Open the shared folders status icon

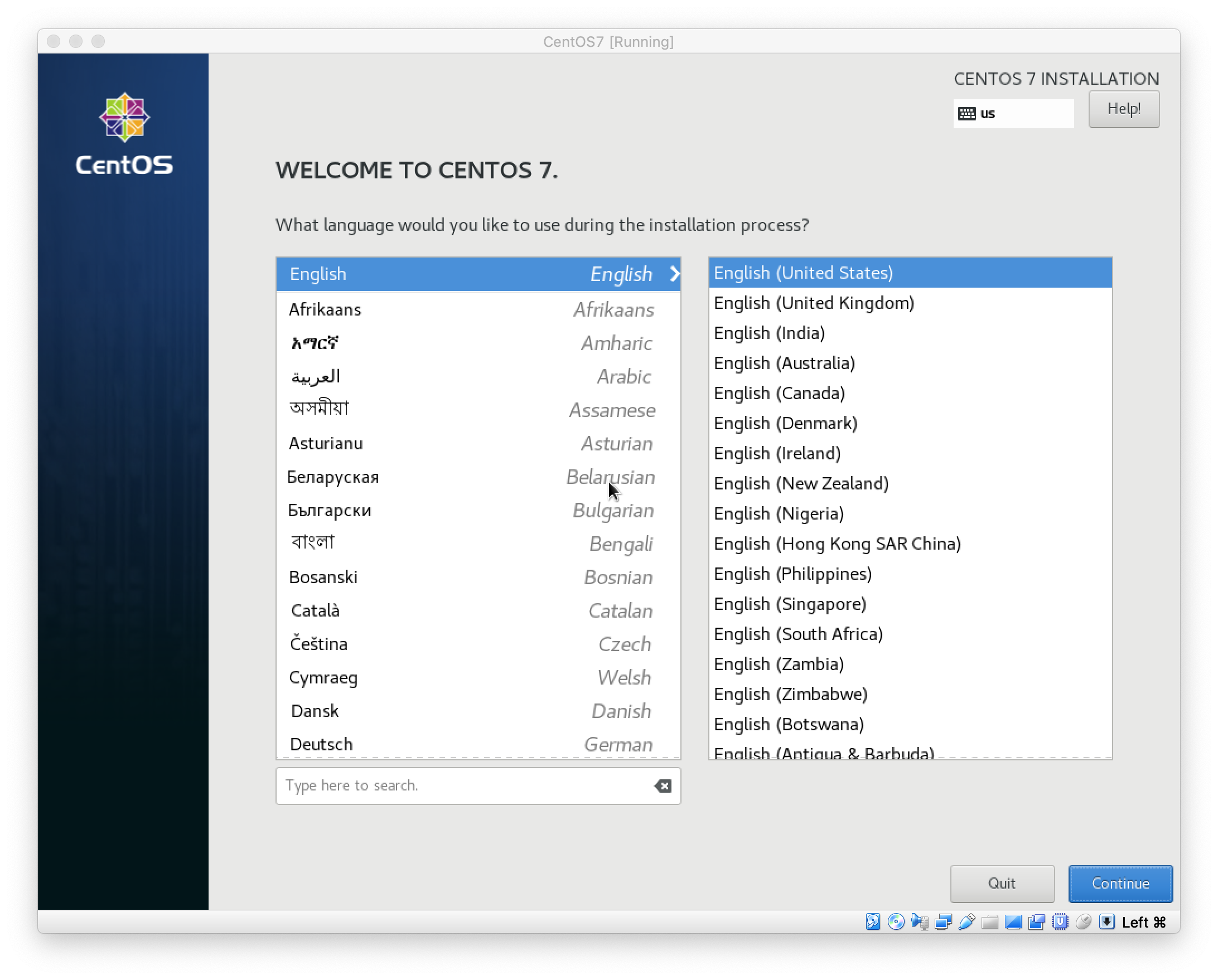(x=990, y=922)
